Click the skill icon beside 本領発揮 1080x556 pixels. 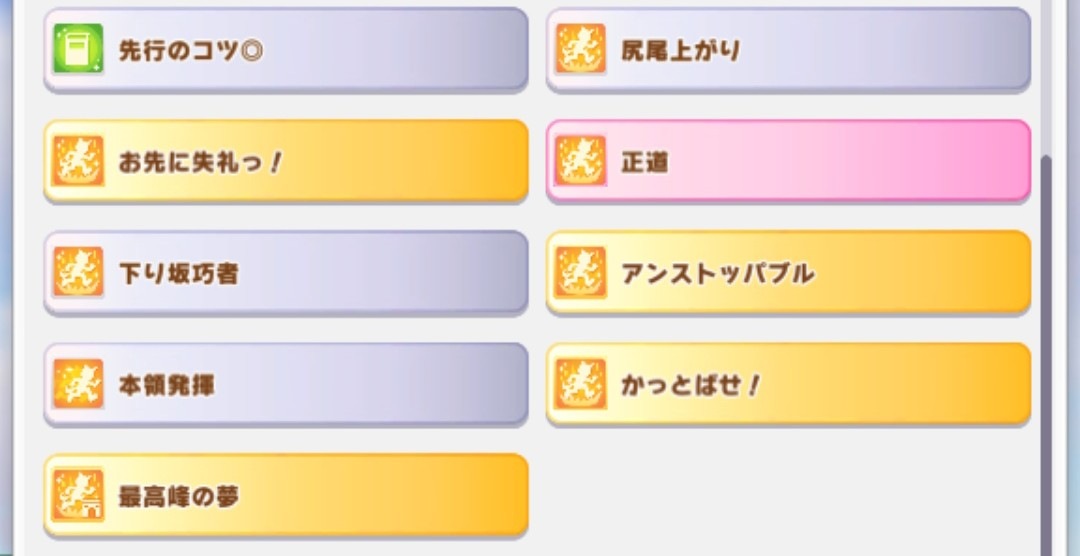79,384
